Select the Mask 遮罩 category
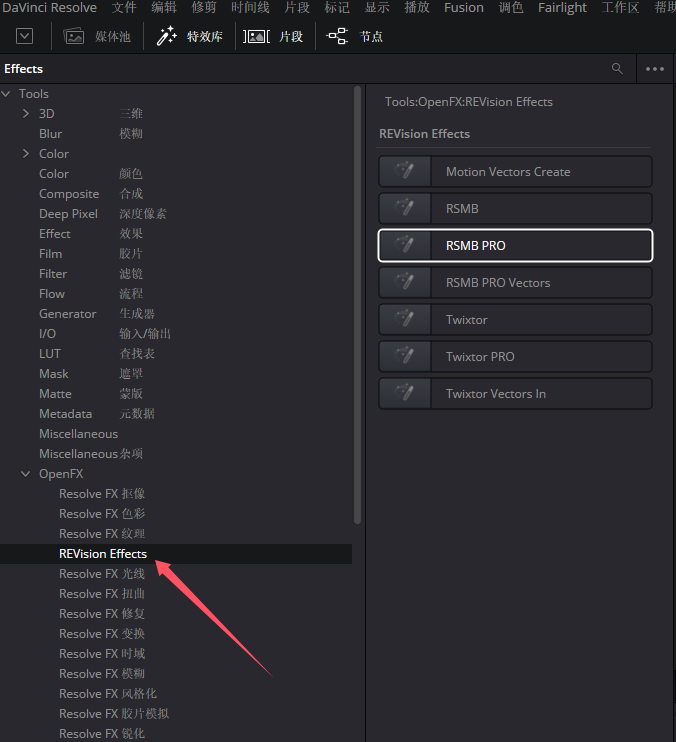Viewport: 676px width, 742px height. click(x=91, y=374)
